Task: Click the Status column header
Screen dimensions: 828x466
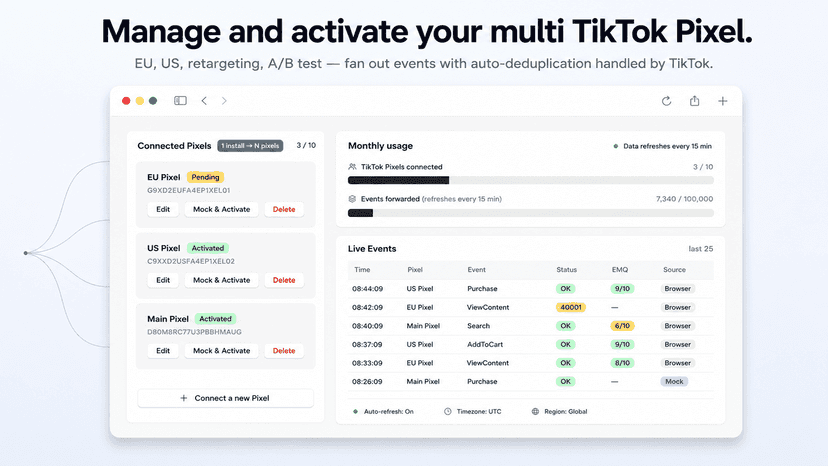Action: point(567,269)
